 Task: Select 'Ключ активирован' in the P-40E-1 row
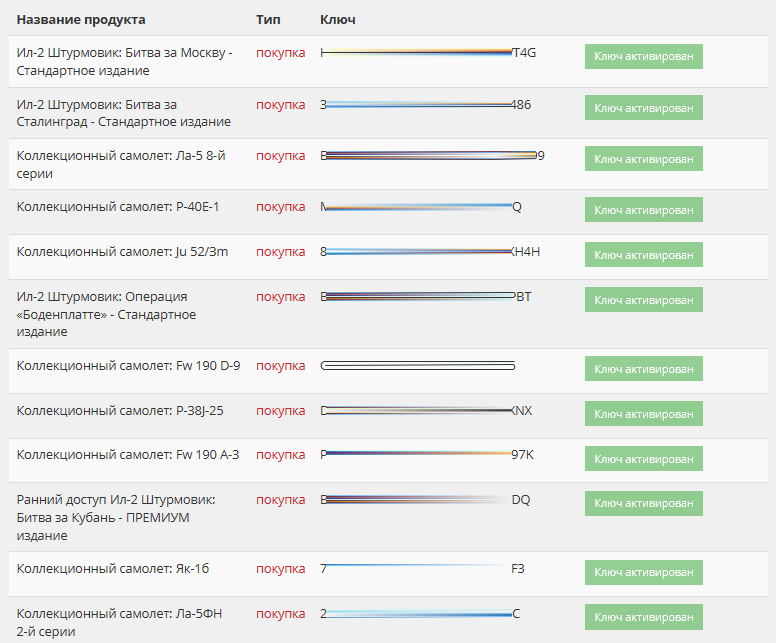(x=643, y=210)
